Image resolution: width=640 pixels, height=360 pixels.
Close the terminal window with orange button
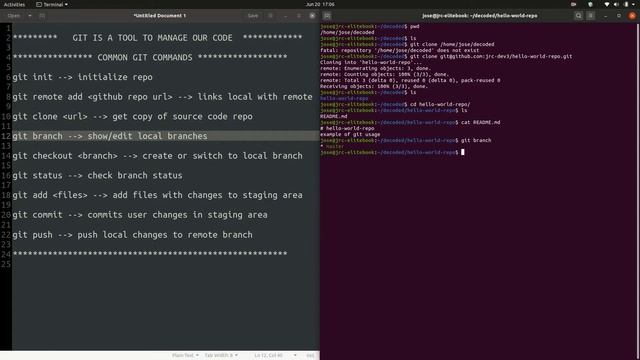click(632, 16)
